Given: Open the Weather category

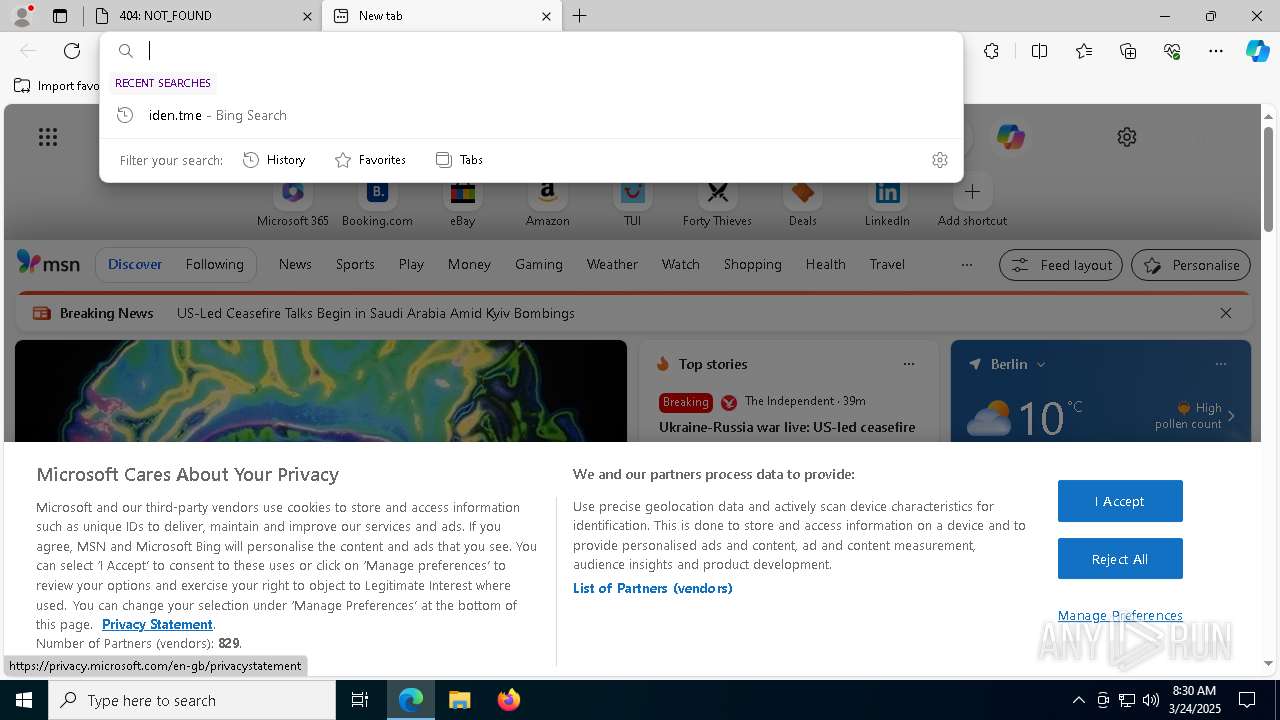Looking at the screenshot, I should tap(612, 265).
